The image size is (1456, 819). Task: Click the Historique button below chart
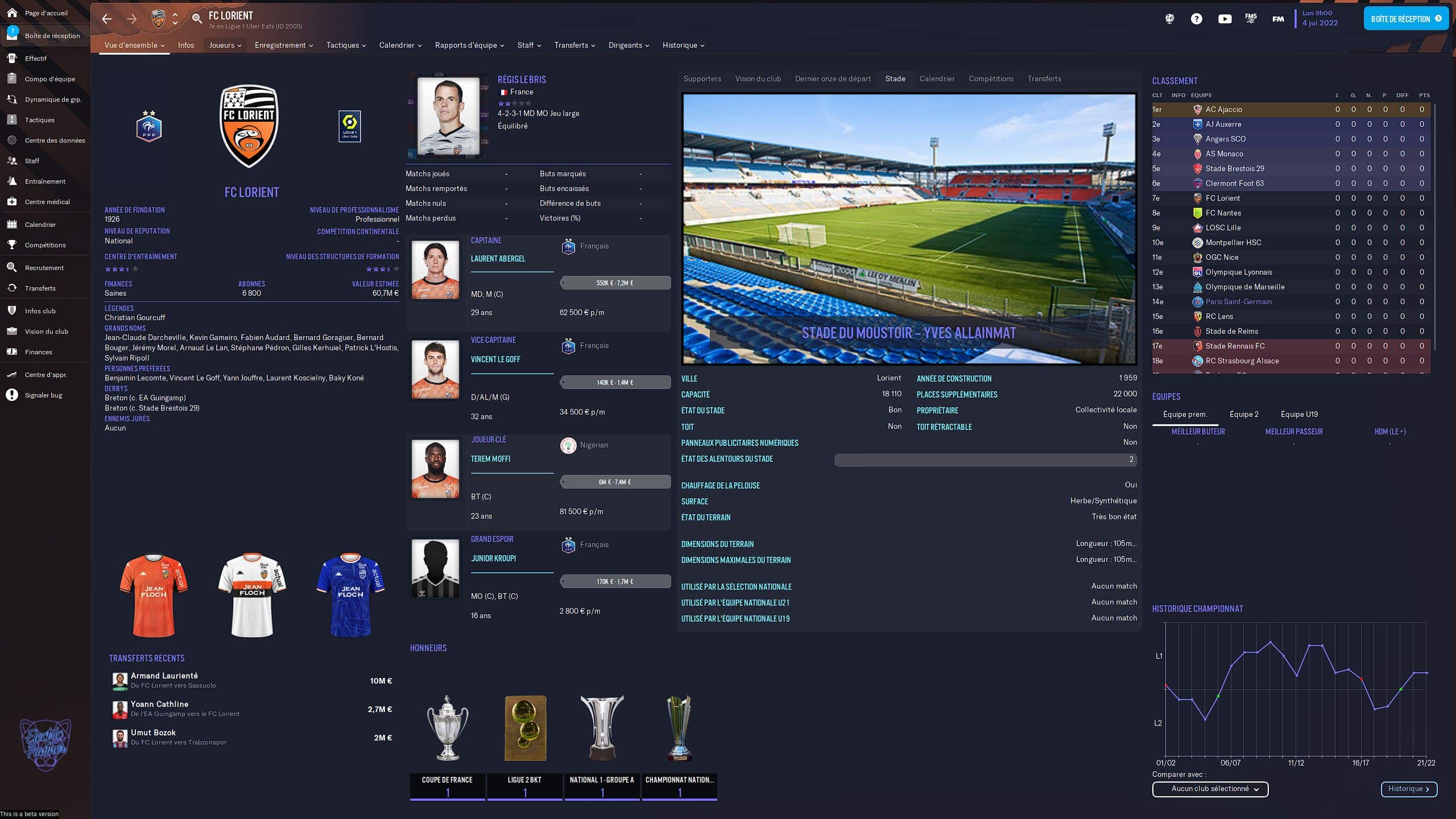point(1408,789)
